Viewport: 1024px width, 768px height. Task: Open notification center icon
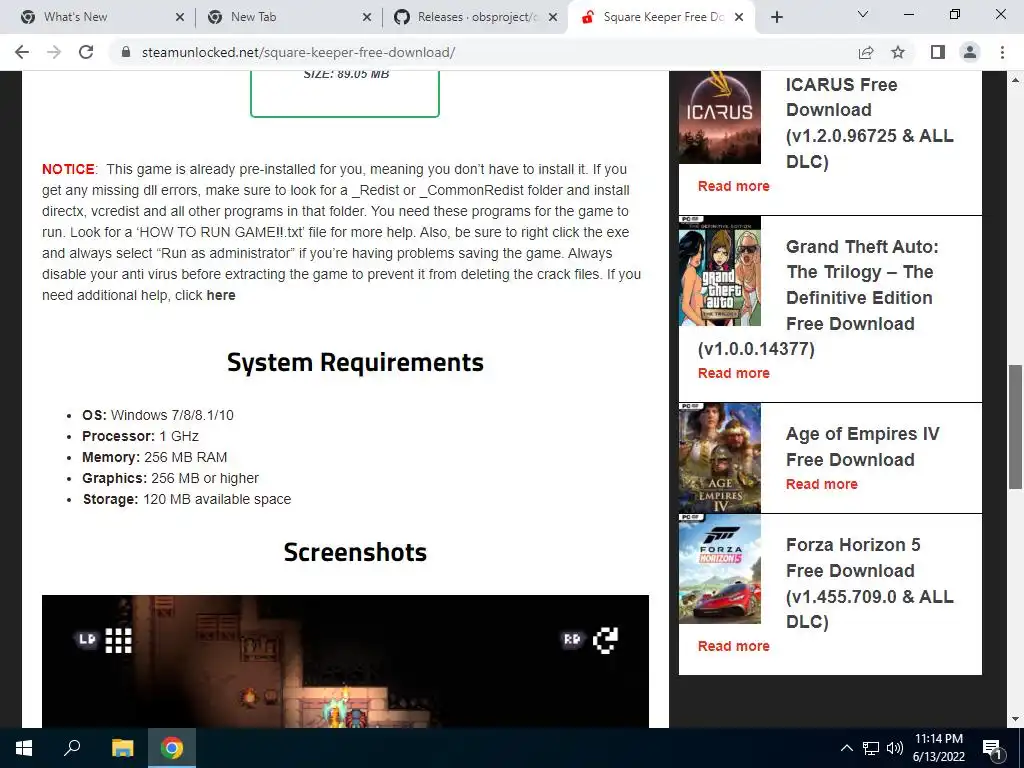992,748
